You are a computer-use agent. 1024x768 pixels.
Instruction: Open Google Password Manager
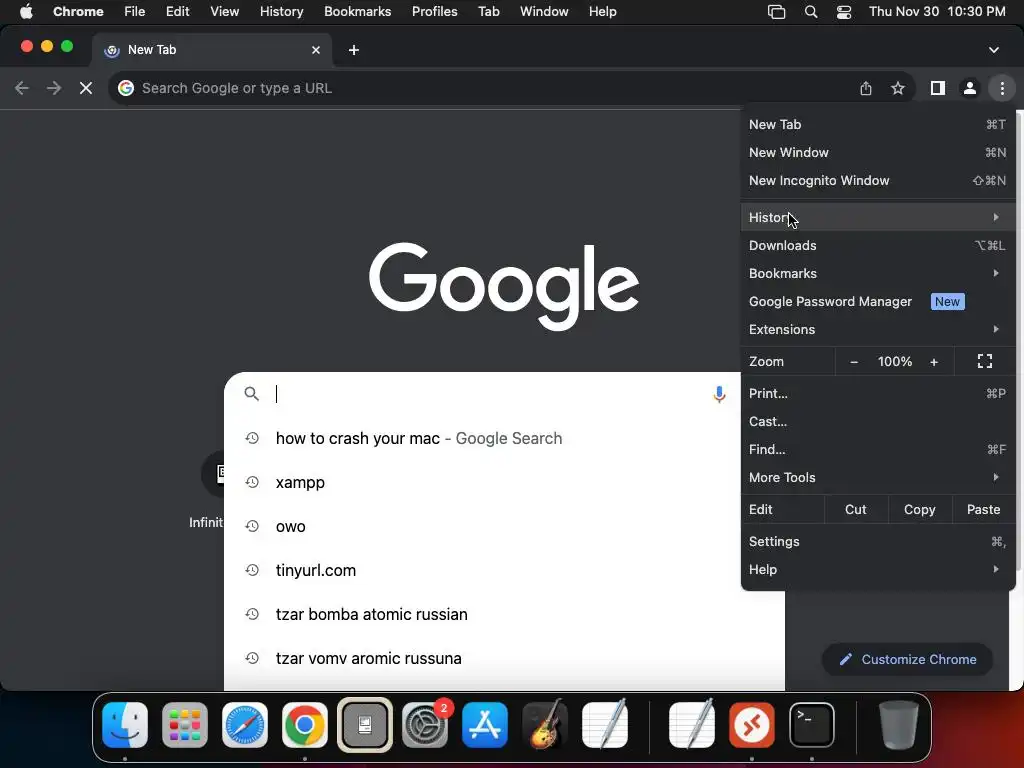[x=878, y=301]
